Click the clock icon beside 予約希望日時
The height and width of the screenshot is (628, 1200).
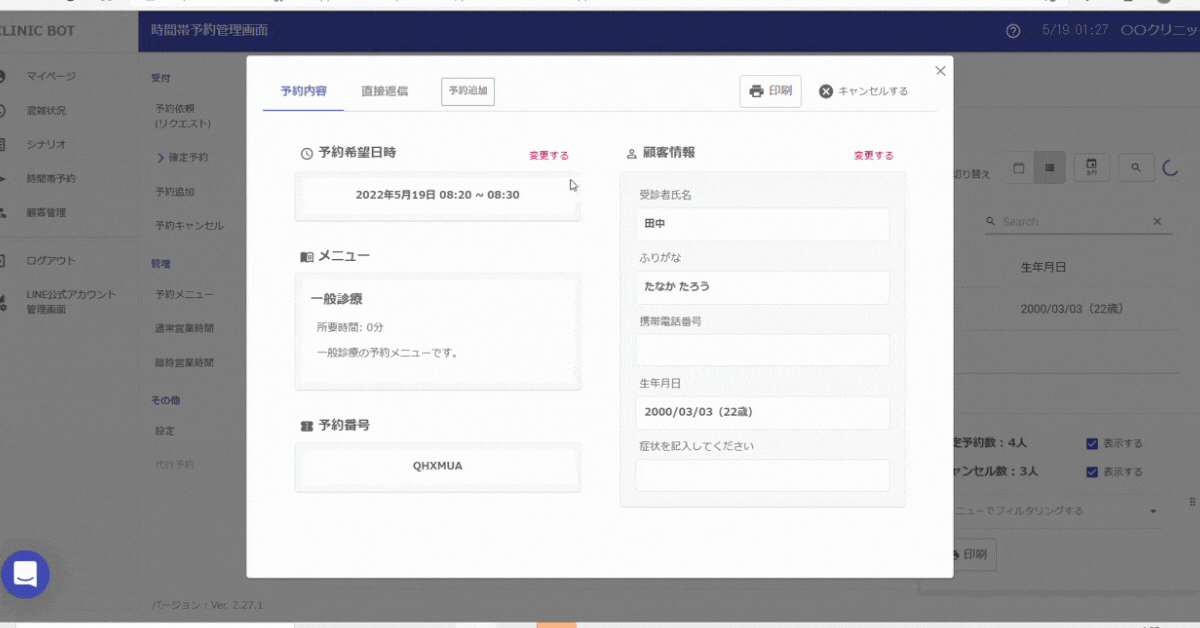[x=307, y=154]
